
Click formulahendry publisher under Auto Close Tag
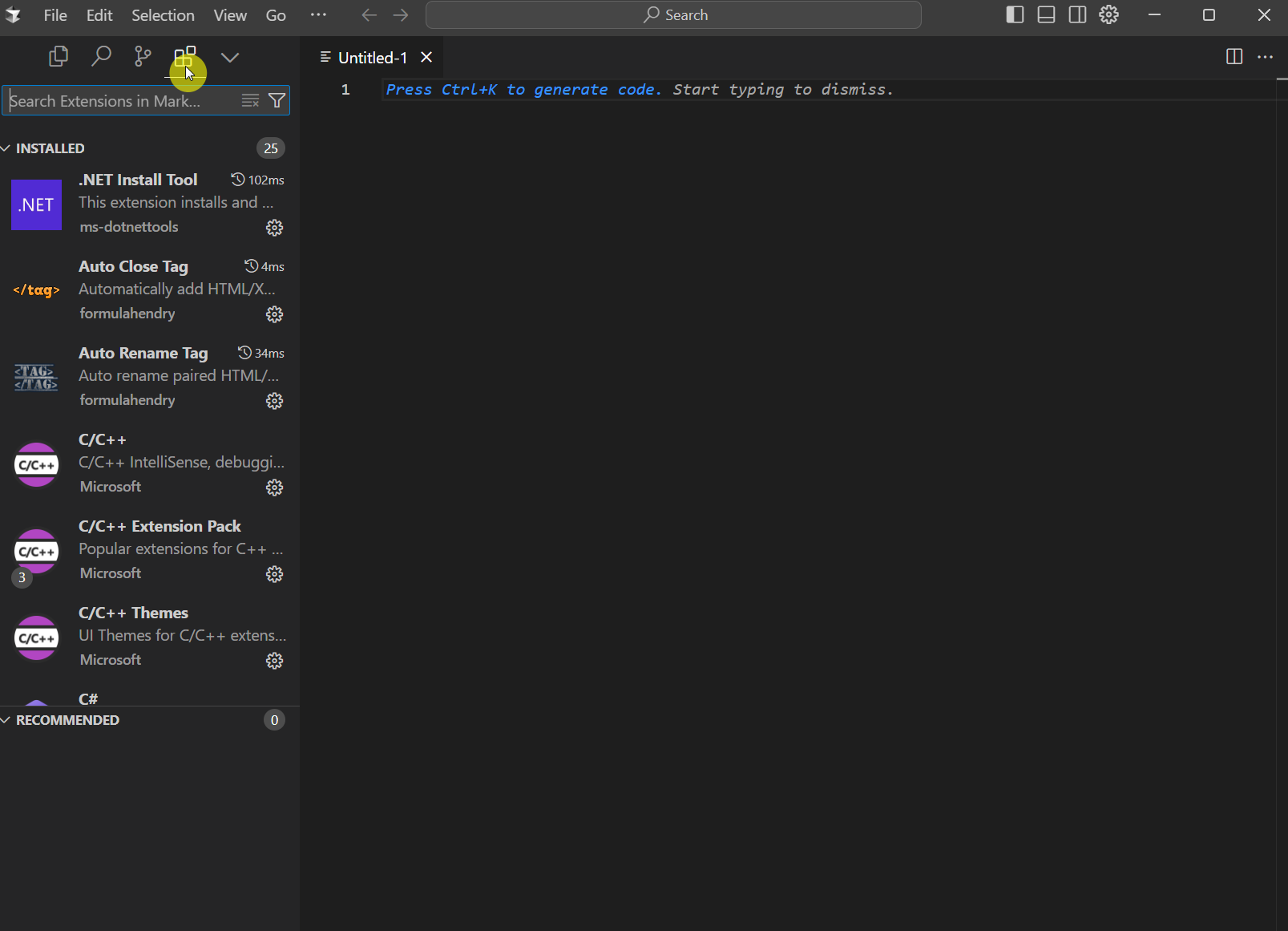(127, 314)
